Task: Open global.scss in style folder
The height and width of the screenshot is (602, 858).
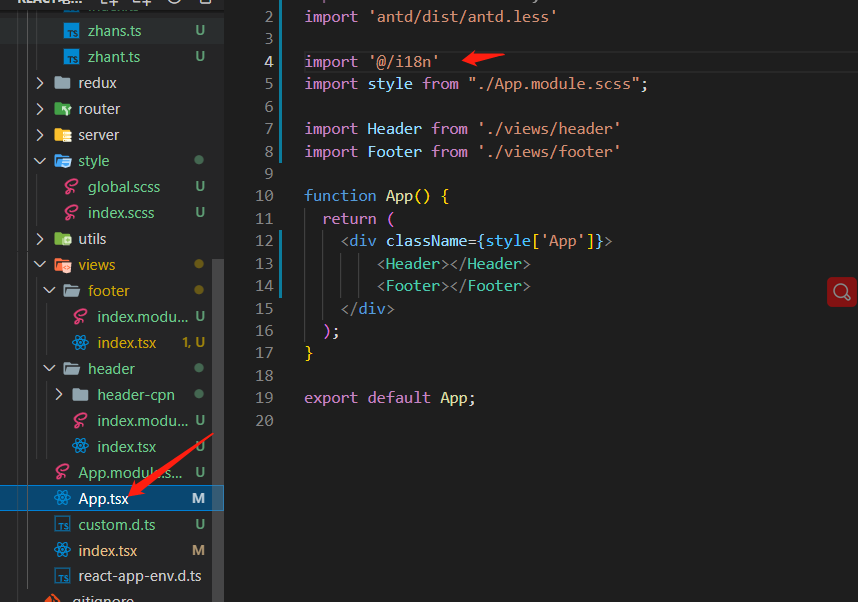Action: [124, 187]
